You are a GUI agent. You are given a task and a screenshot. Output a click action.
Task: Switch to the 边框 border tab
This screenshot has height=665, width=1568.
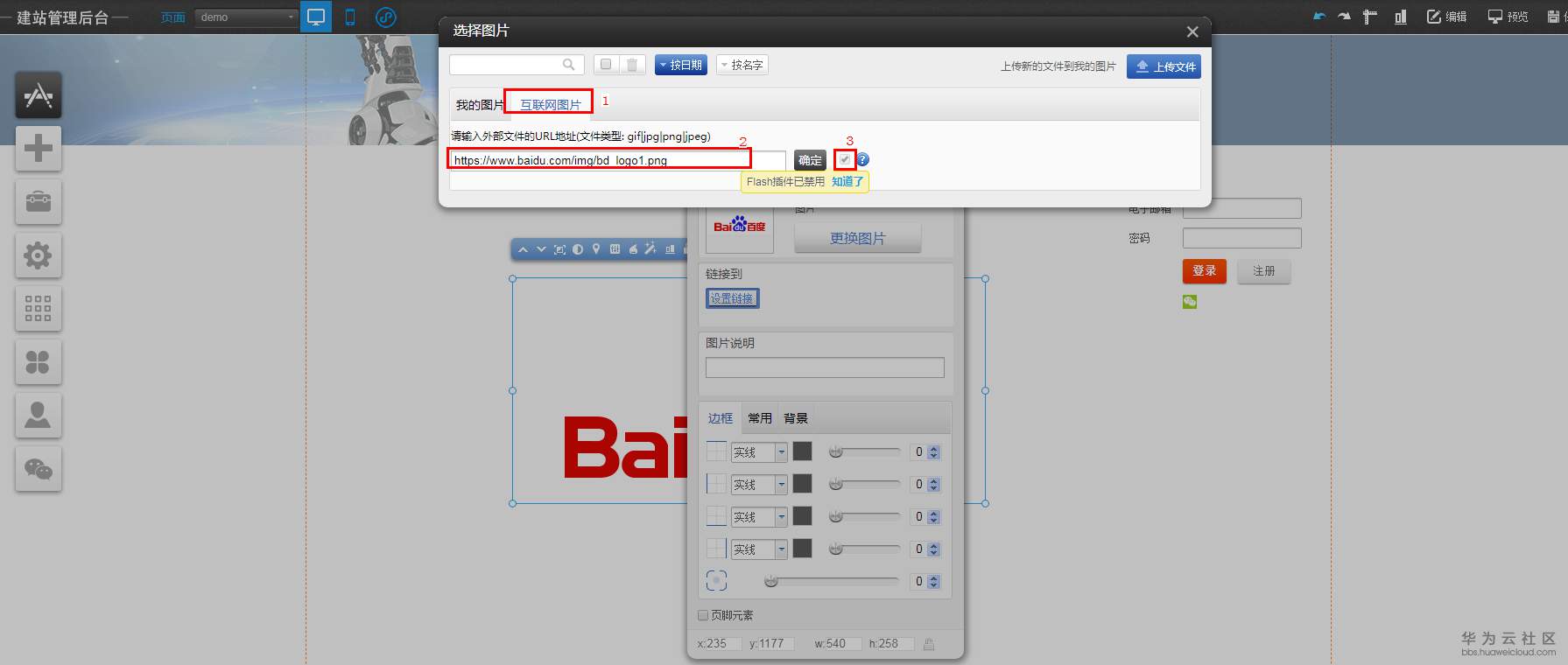coord(721,418)
